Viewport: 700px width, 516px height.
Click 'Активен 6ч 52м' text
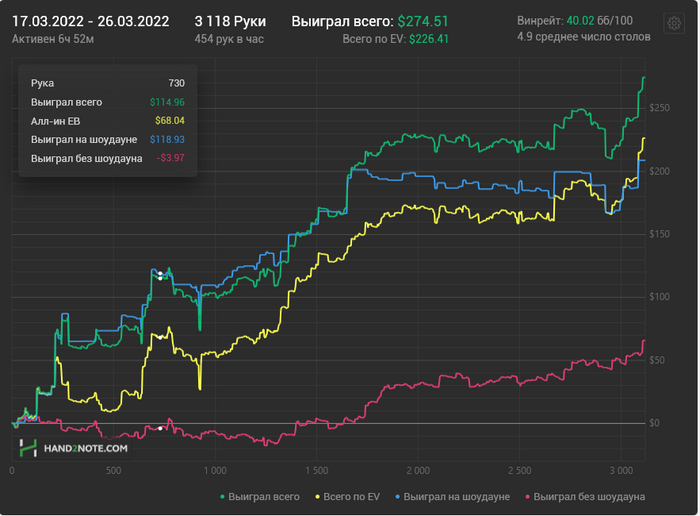[53, 39]
